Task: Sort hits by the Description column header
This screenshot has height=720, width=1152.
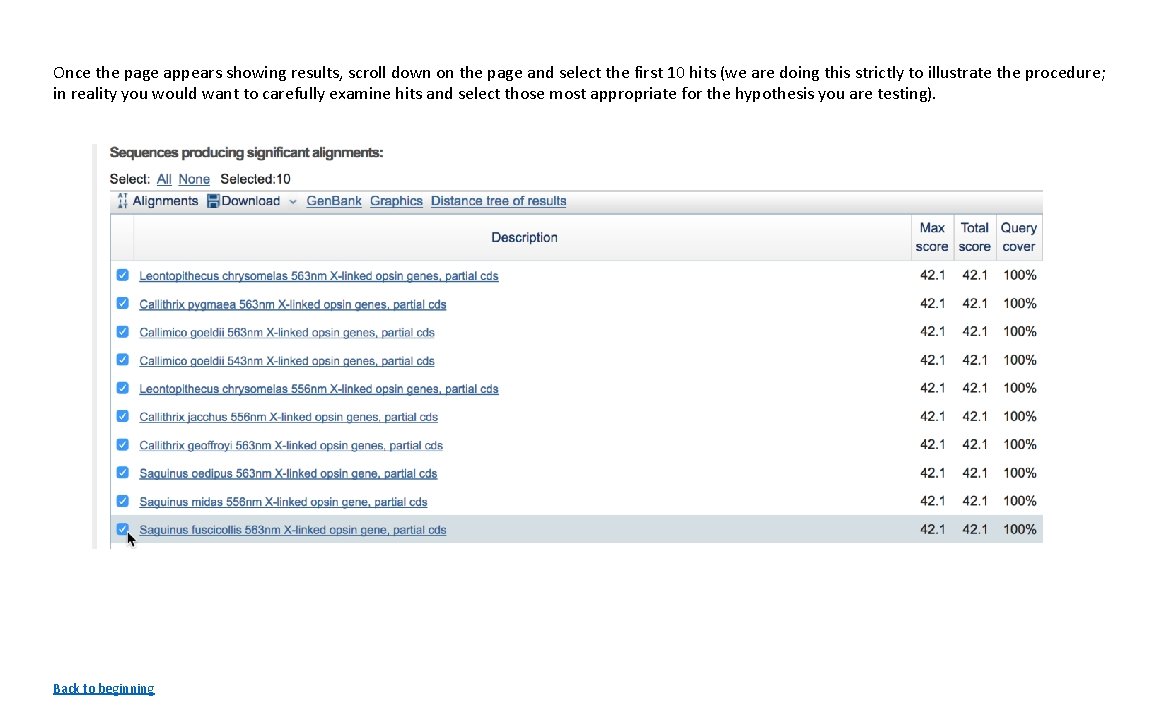Action: (524, 236)
